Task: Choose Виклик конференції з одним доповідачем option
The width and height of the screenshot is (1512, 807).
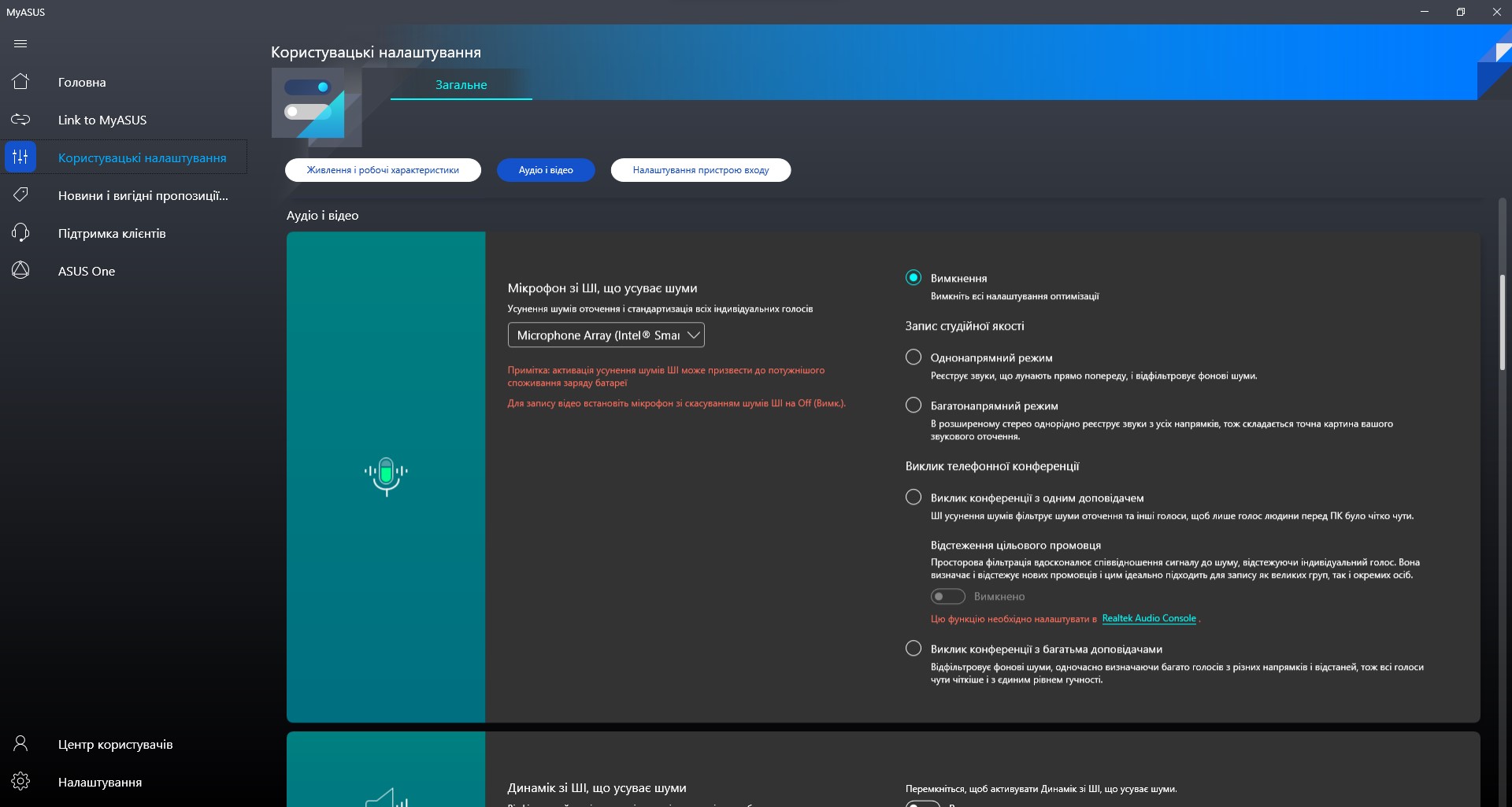Action: (x=913, y=498)
